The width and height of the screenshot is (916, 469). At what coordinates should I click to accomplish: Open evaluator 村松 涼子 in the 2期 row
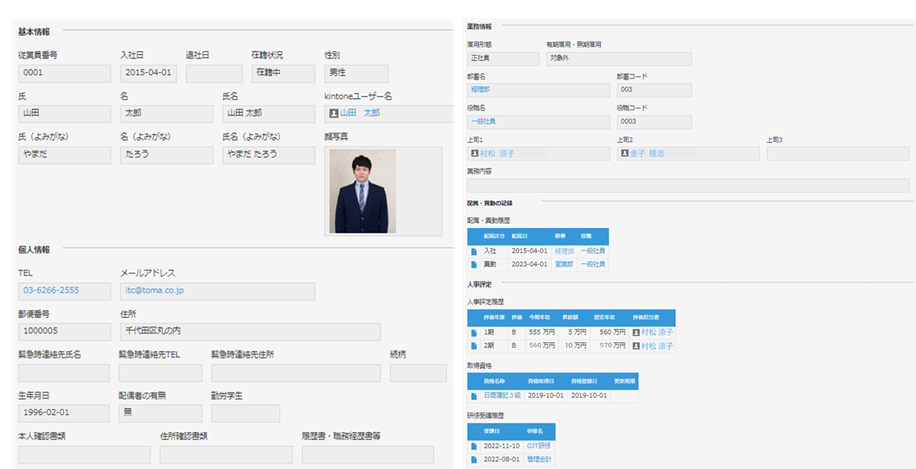coord(657,346)
